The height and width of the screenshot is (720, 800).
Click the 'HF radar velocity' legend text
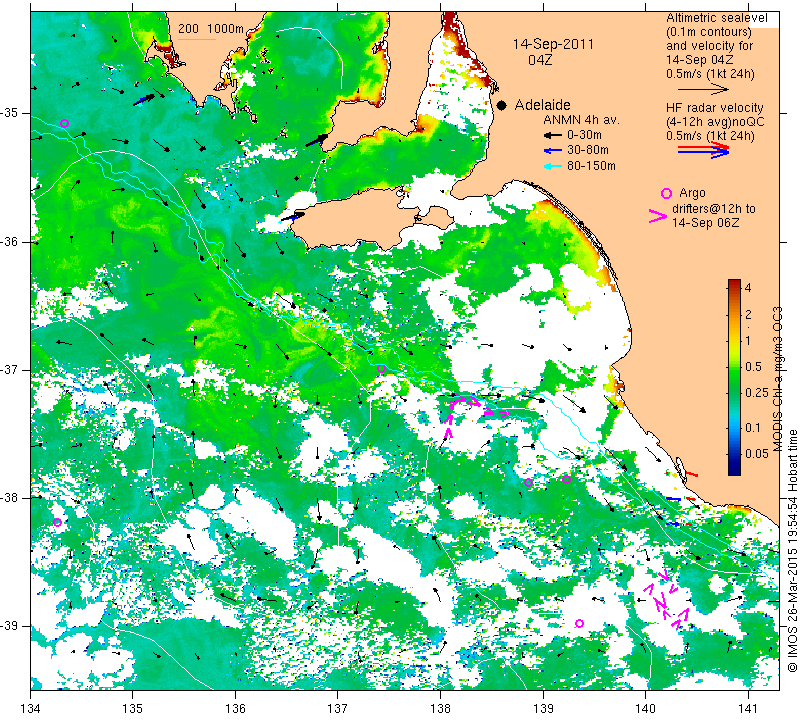coord(714,108)
